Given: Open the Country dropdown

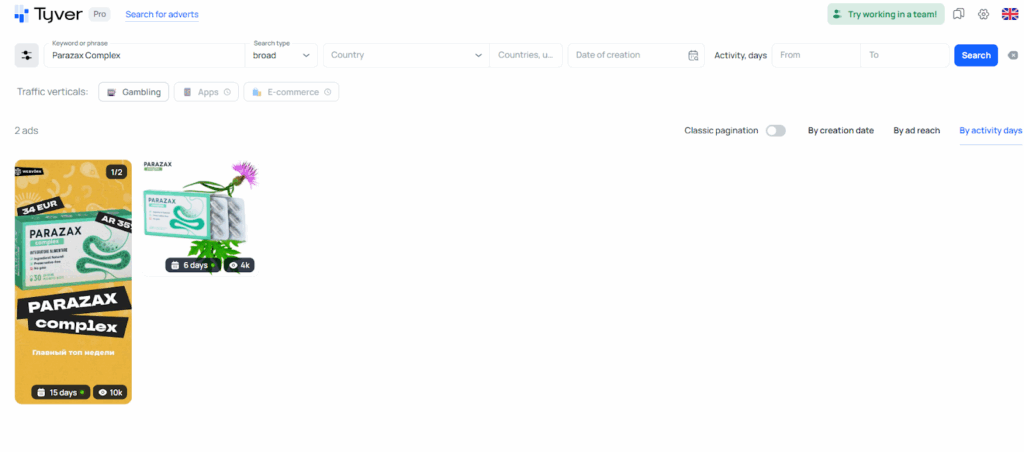Looking at the screenshot, I should pyautogui.click(x=405, y=55).
